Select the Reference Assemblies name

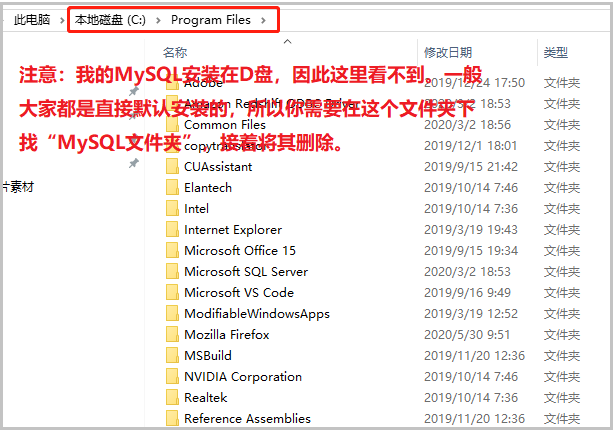[x=247, y=418]
